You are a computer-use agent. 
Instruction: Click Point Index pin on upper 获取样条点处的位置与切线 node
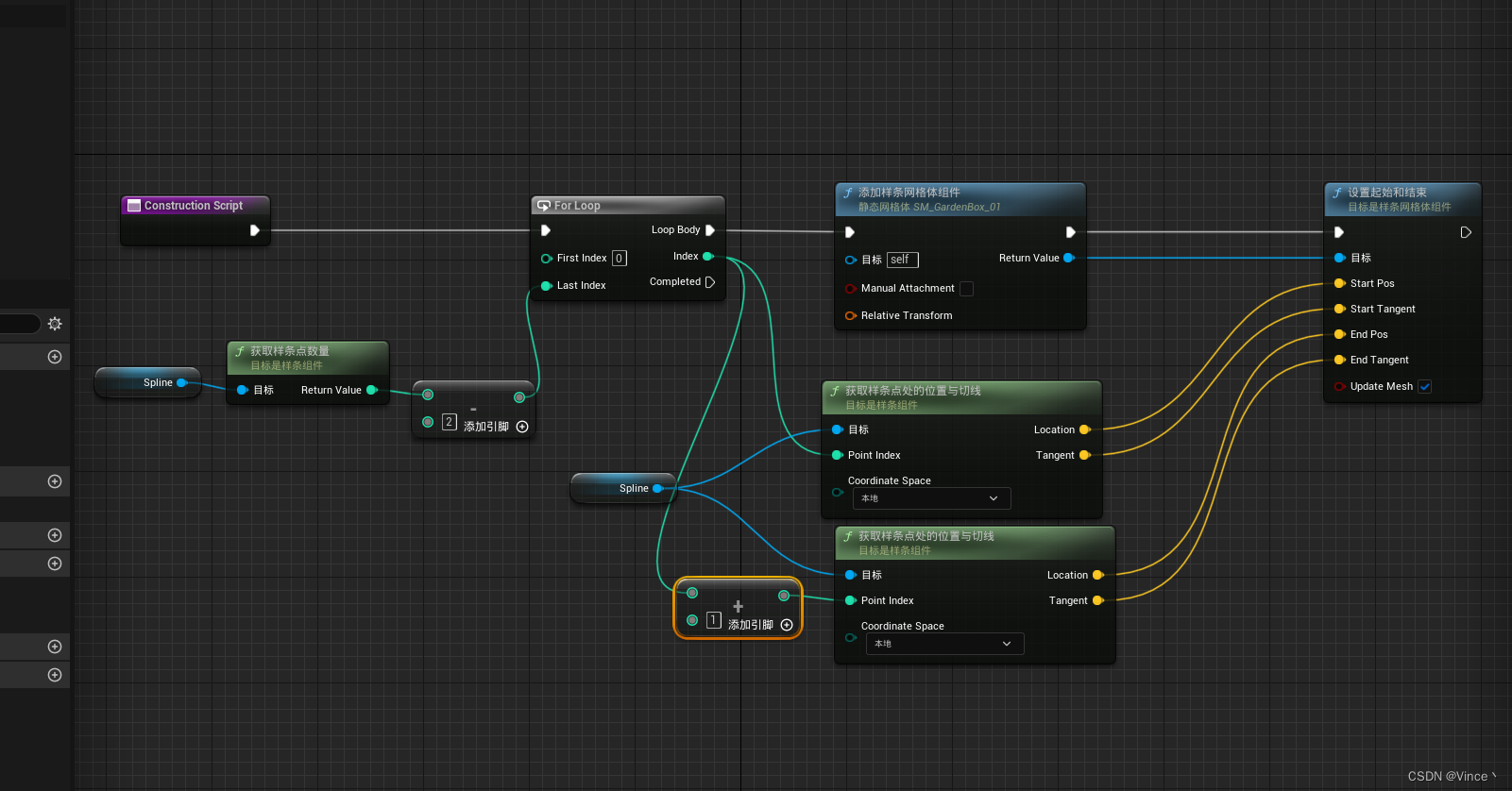(x=837, y=455)
